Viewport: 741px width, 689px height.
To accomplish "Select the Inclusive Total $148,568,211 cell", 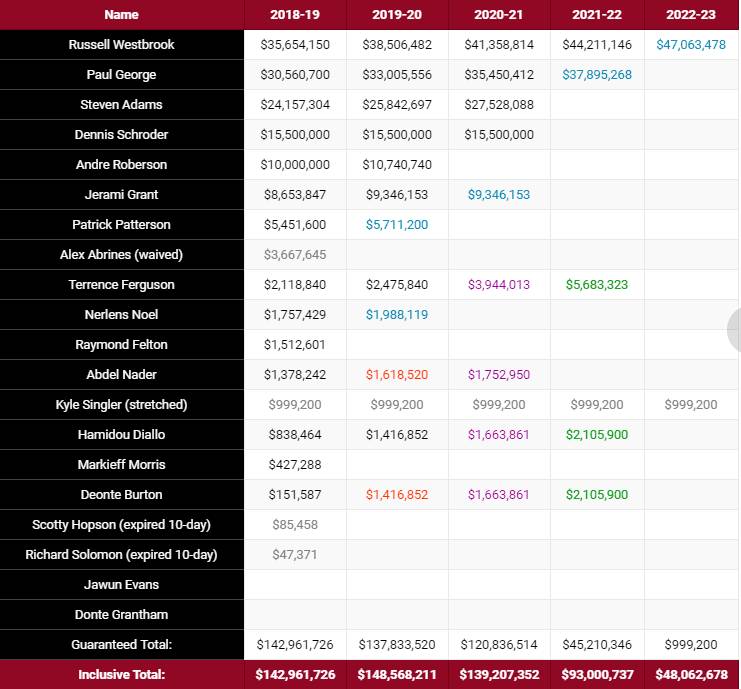I will click(x=396, y=675).
